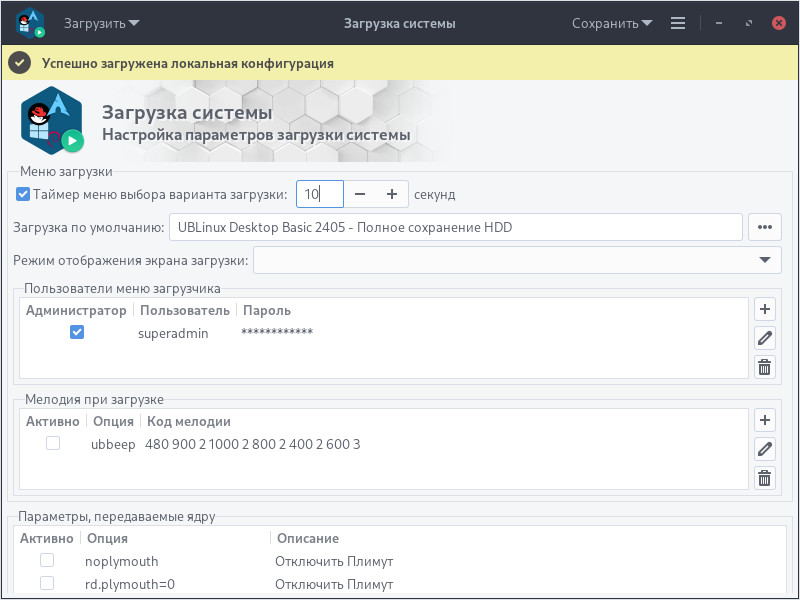
Task: Click the Описание column header
Action: click(308, 538)
